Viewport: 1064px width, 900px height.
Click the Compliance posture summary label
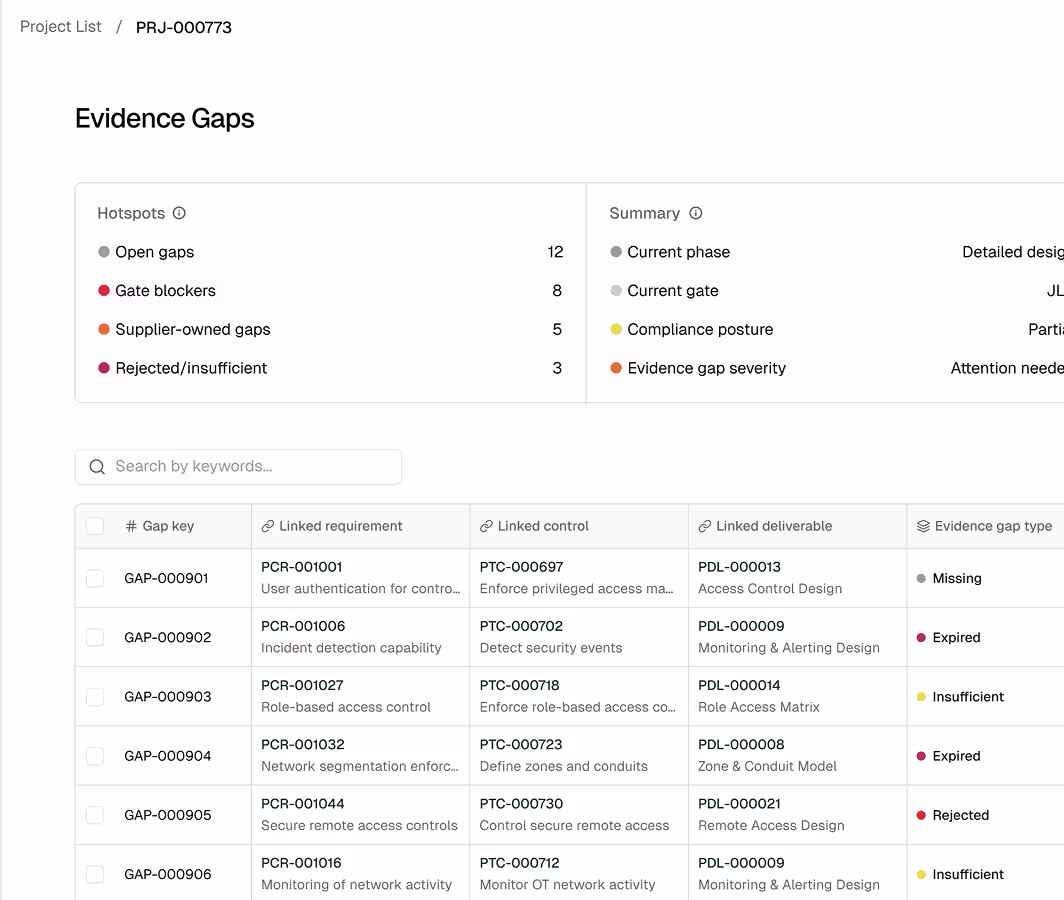700,329
